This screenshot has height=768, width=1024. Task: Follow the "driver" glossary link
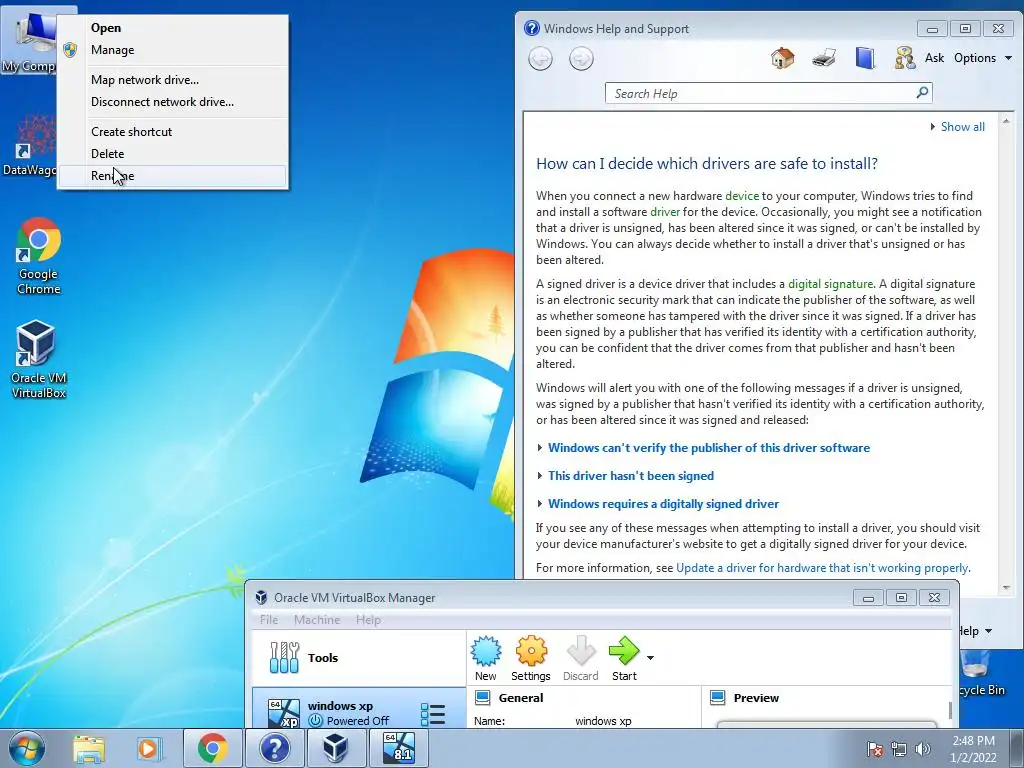click(665, 212)
